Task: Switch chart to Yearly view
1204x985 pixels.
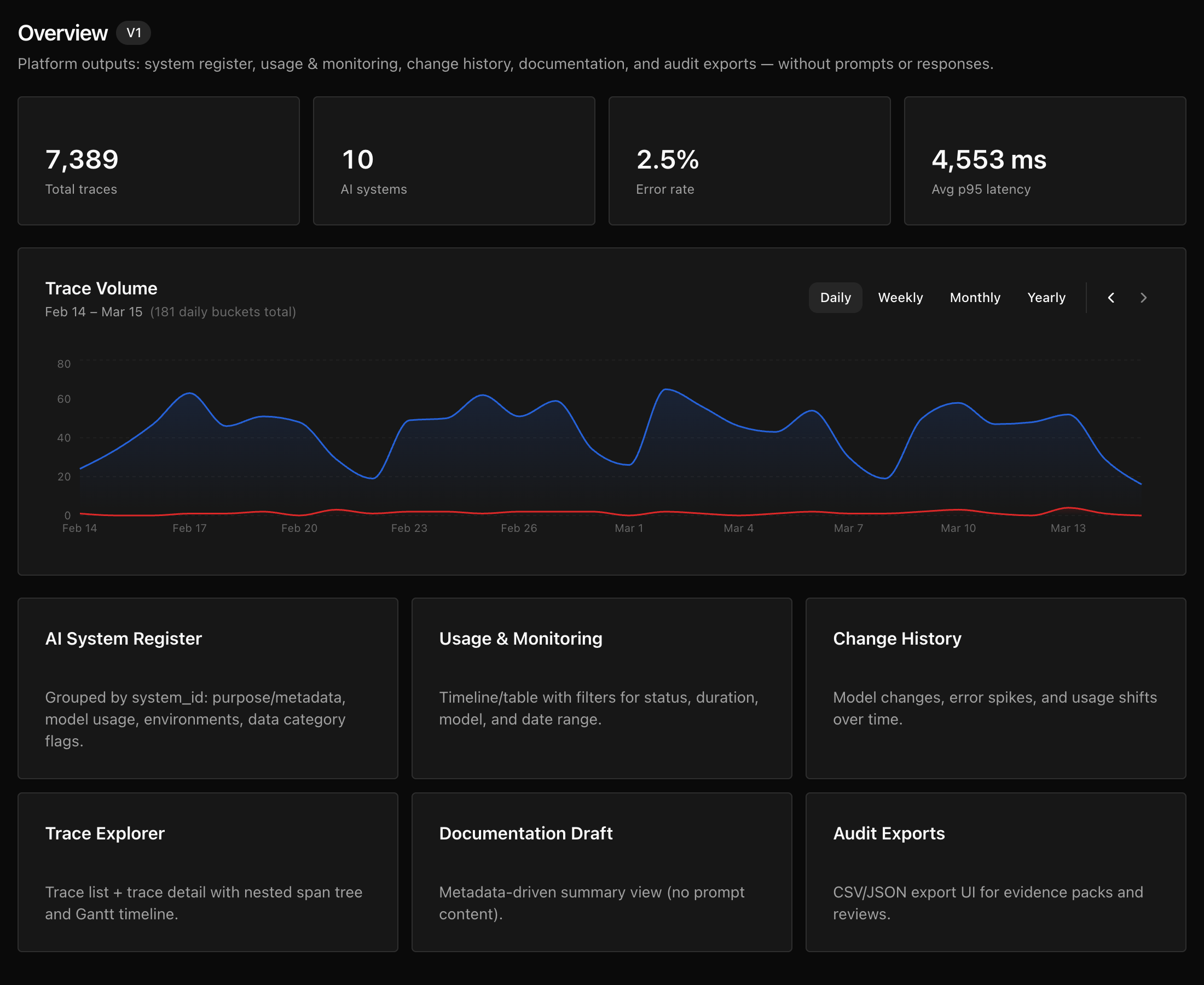Action: (x=1046, y=297)
